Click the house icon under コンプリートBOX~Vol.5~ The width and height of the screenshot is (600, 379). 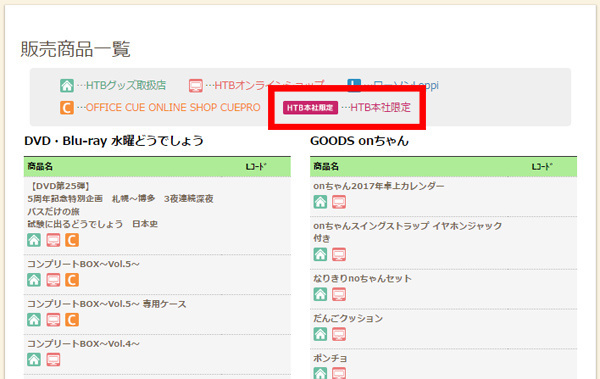[34, 280]
